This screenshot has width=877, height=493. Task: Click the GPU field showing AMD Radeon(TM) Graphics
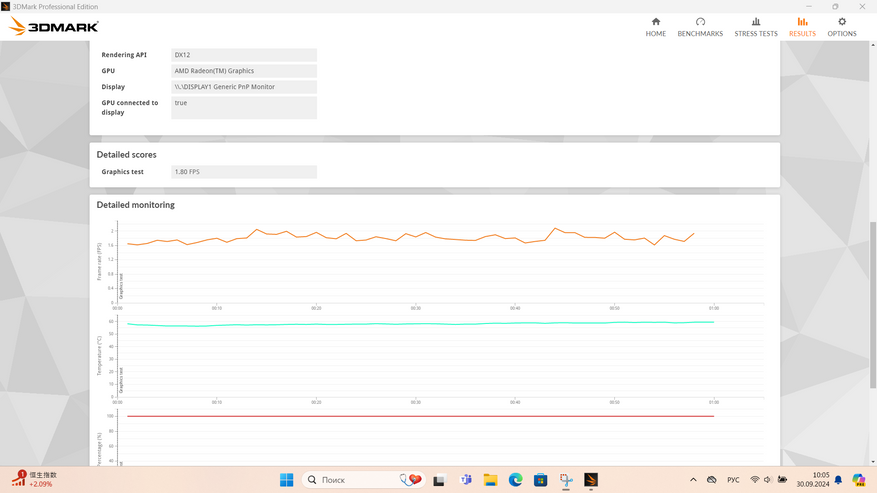pos(244,71)
